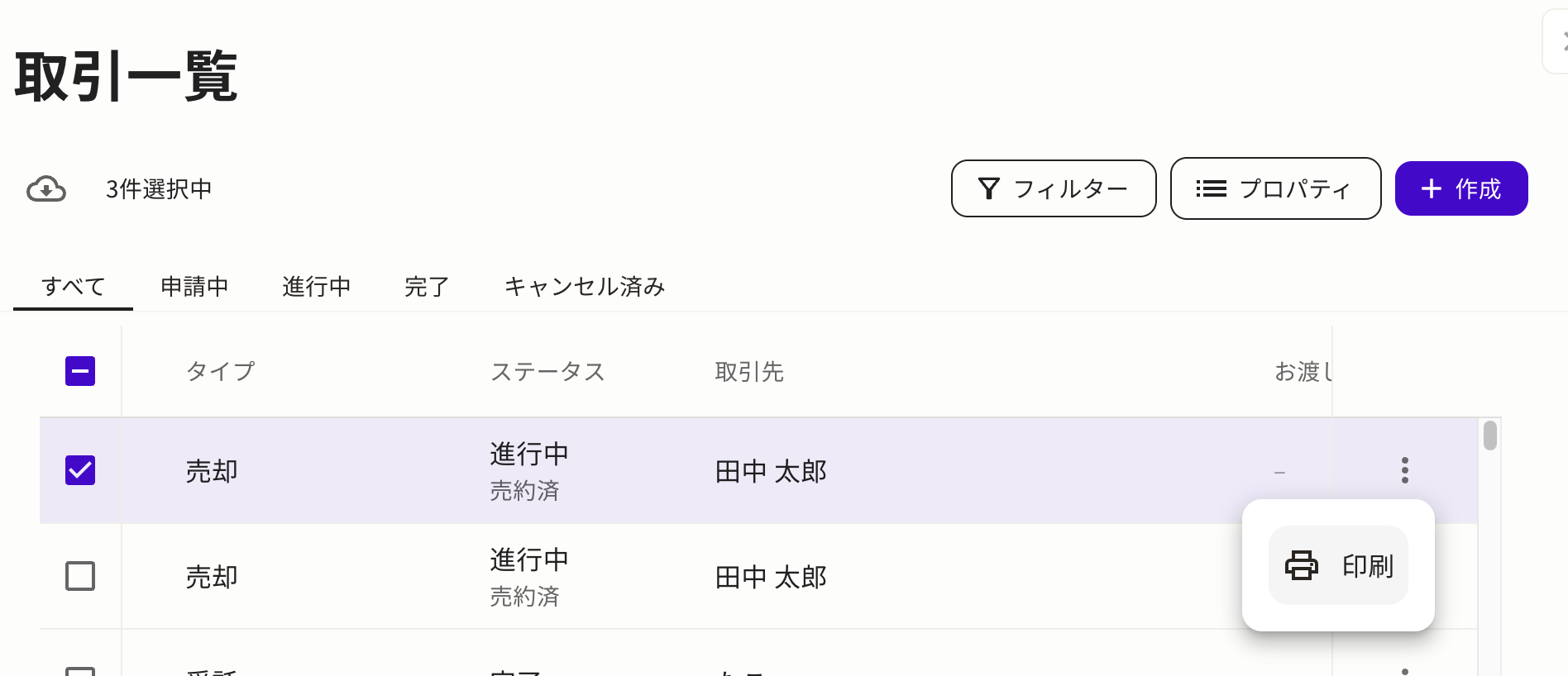This screenshot has height=676, width=1568.
Task: Open the three-dot menu on the selected row
Action: (1404, 470)
